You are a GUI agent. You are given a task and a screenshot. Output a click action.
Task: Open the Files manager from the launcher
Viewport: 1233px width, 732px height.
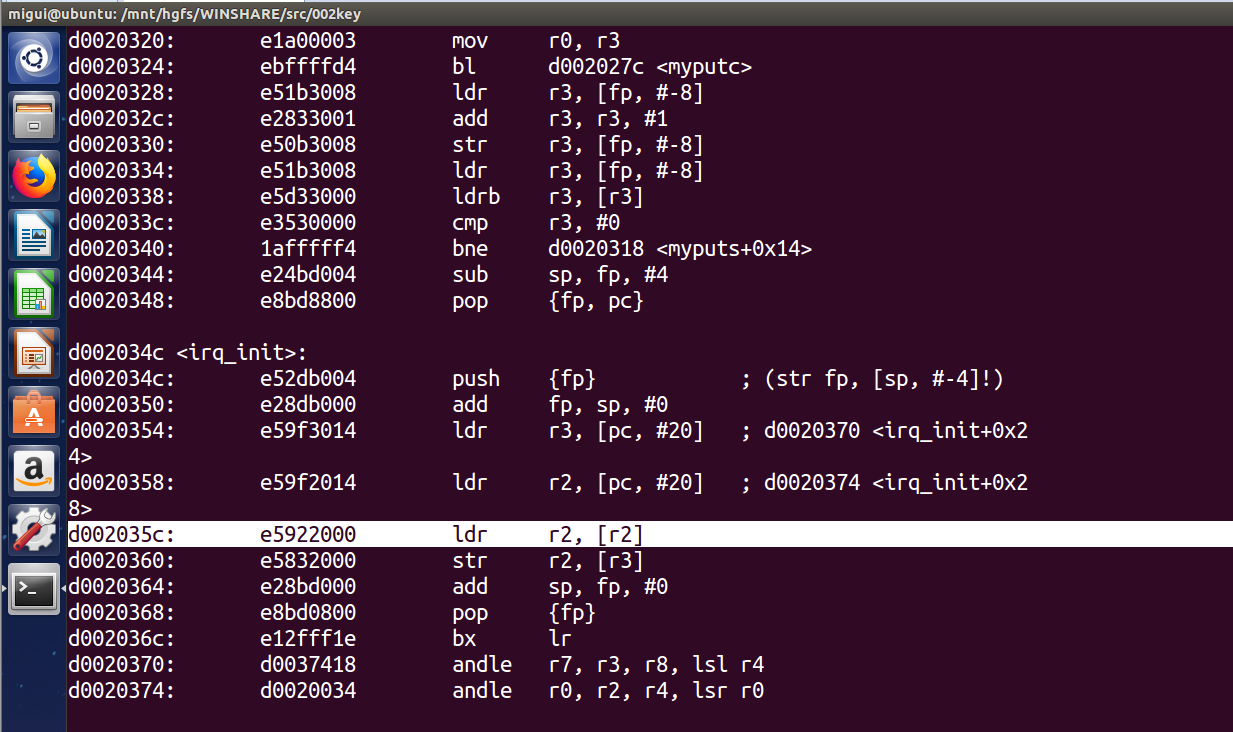coord(34,118)
